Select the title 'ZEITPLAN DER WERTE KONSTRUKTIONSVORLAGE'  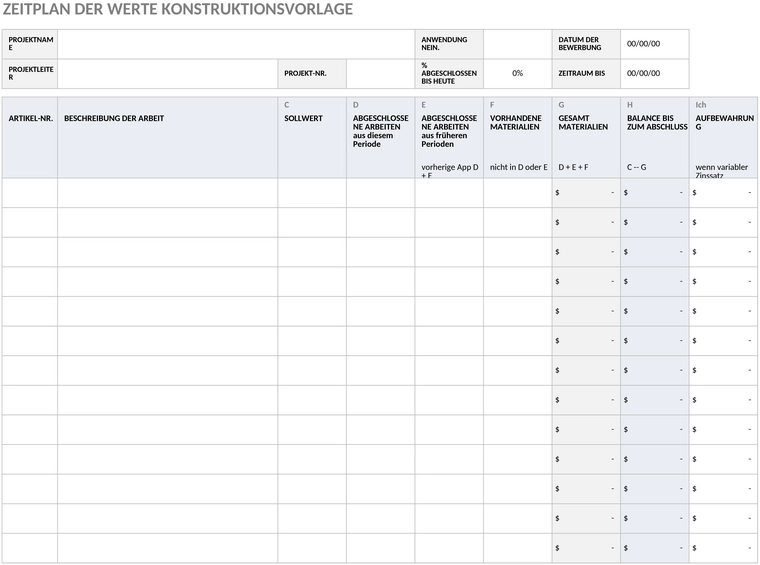pos(178,9)
